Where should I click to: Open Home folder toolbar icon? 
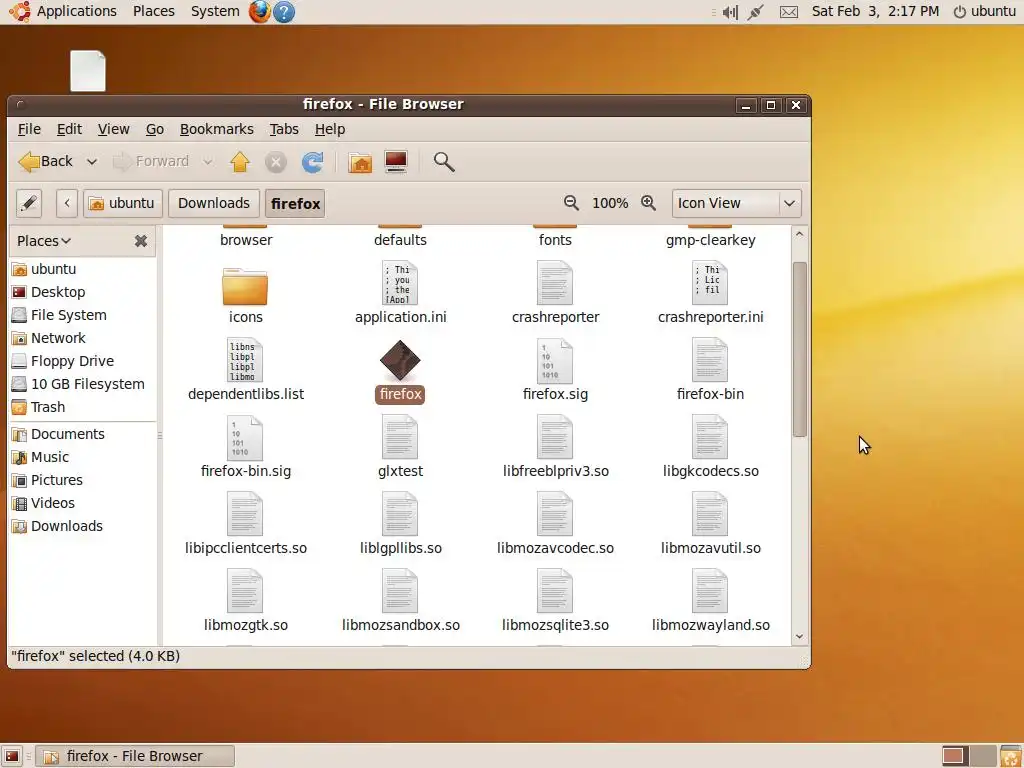pyautogui.click(x=360, y=161)
